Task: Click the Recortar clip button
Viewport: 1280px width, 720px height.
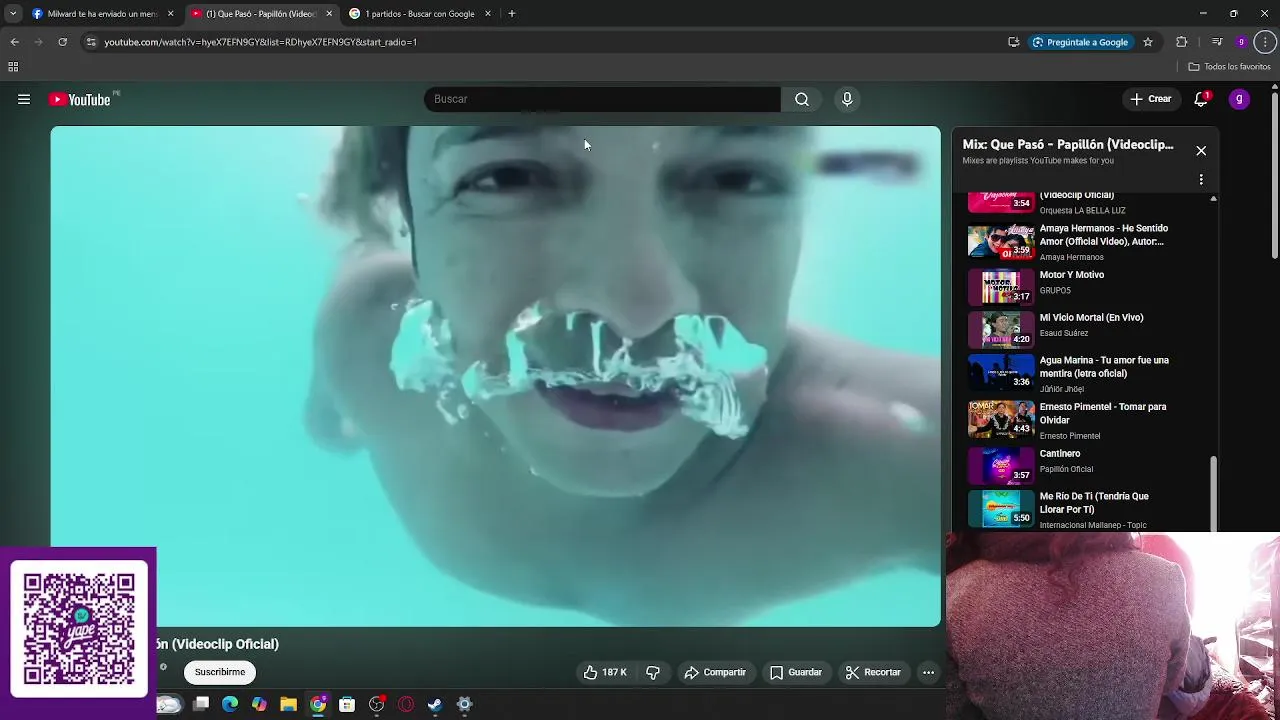Action: click(x=873, y=672)
